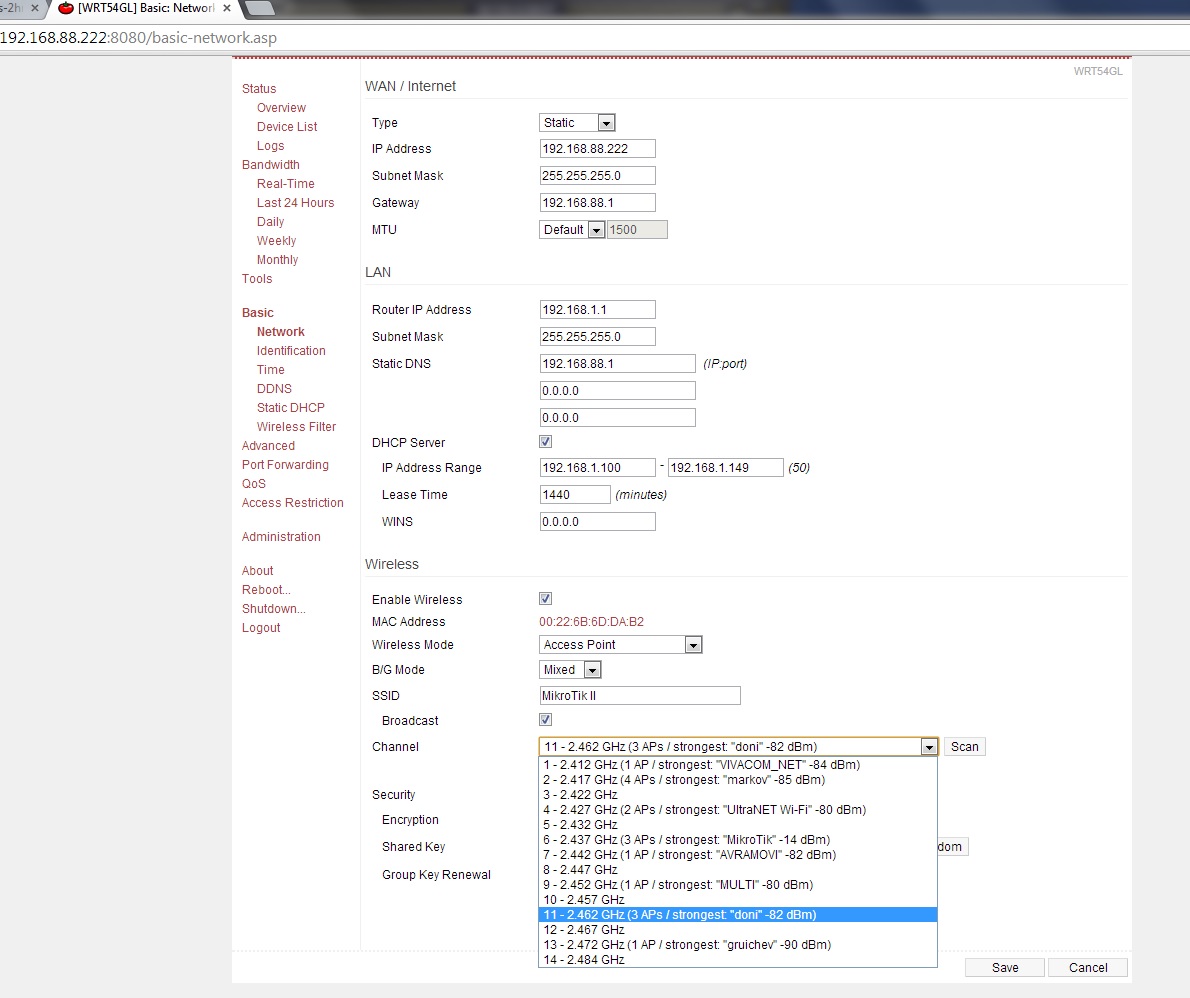Screen dimensions: 1190x998
Task: Go to Port Forwarding in the sidebar
Action: [x=285, y=465]
